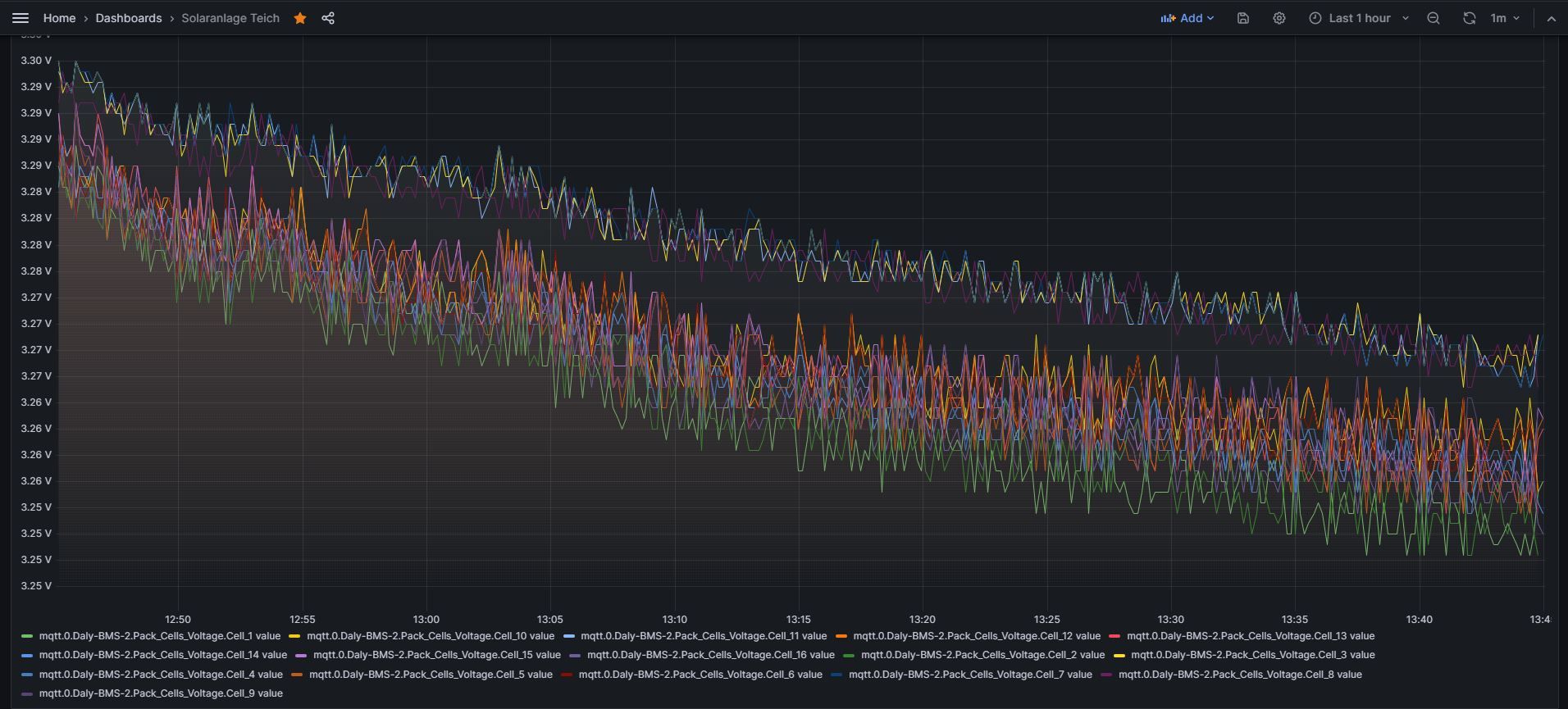Collapse top bar with chevron icon
The image size is (1568, 709).
[x=1551, y=18]
